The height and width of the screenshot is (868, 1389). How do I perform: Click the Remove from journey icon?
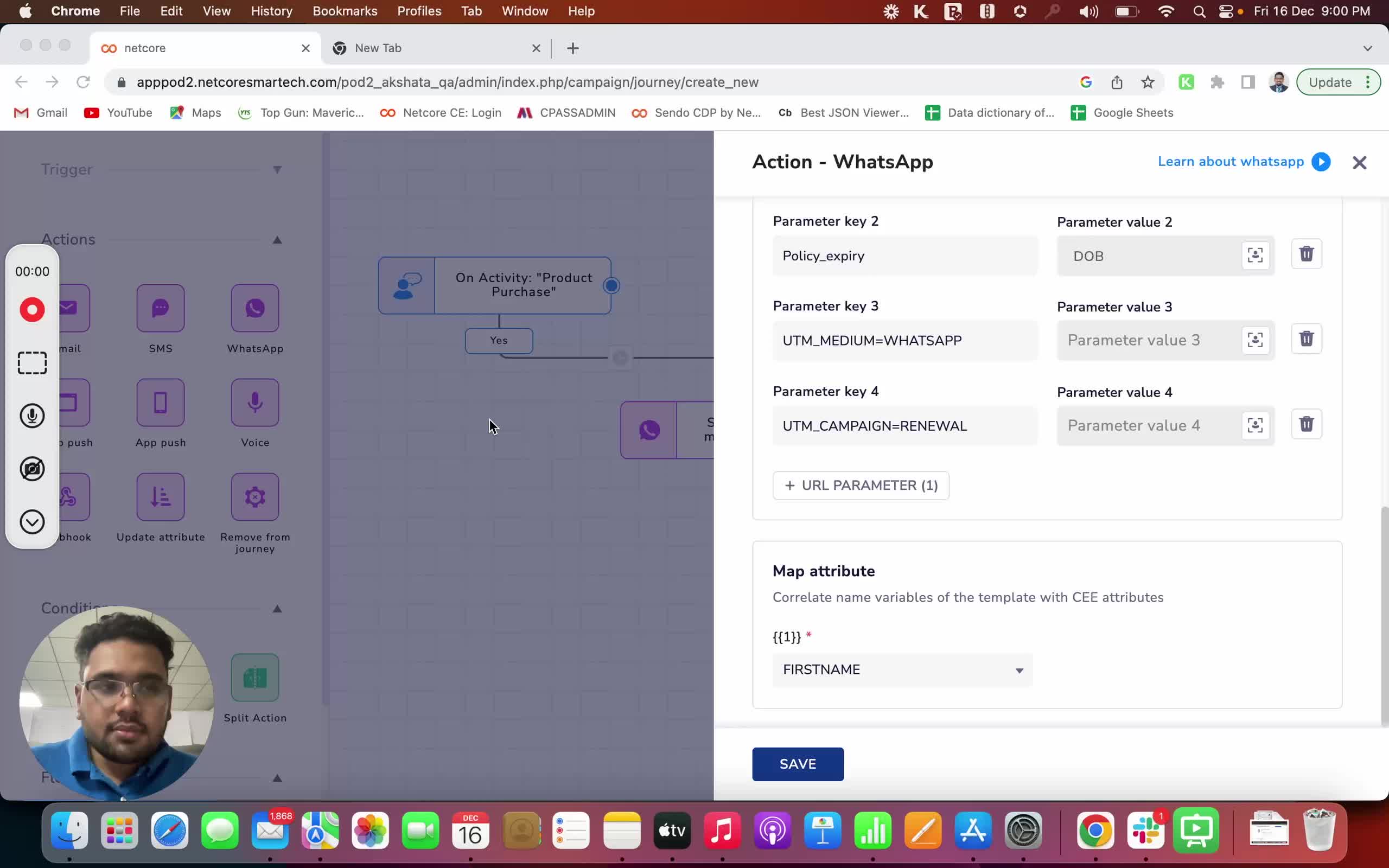(255, 497)
